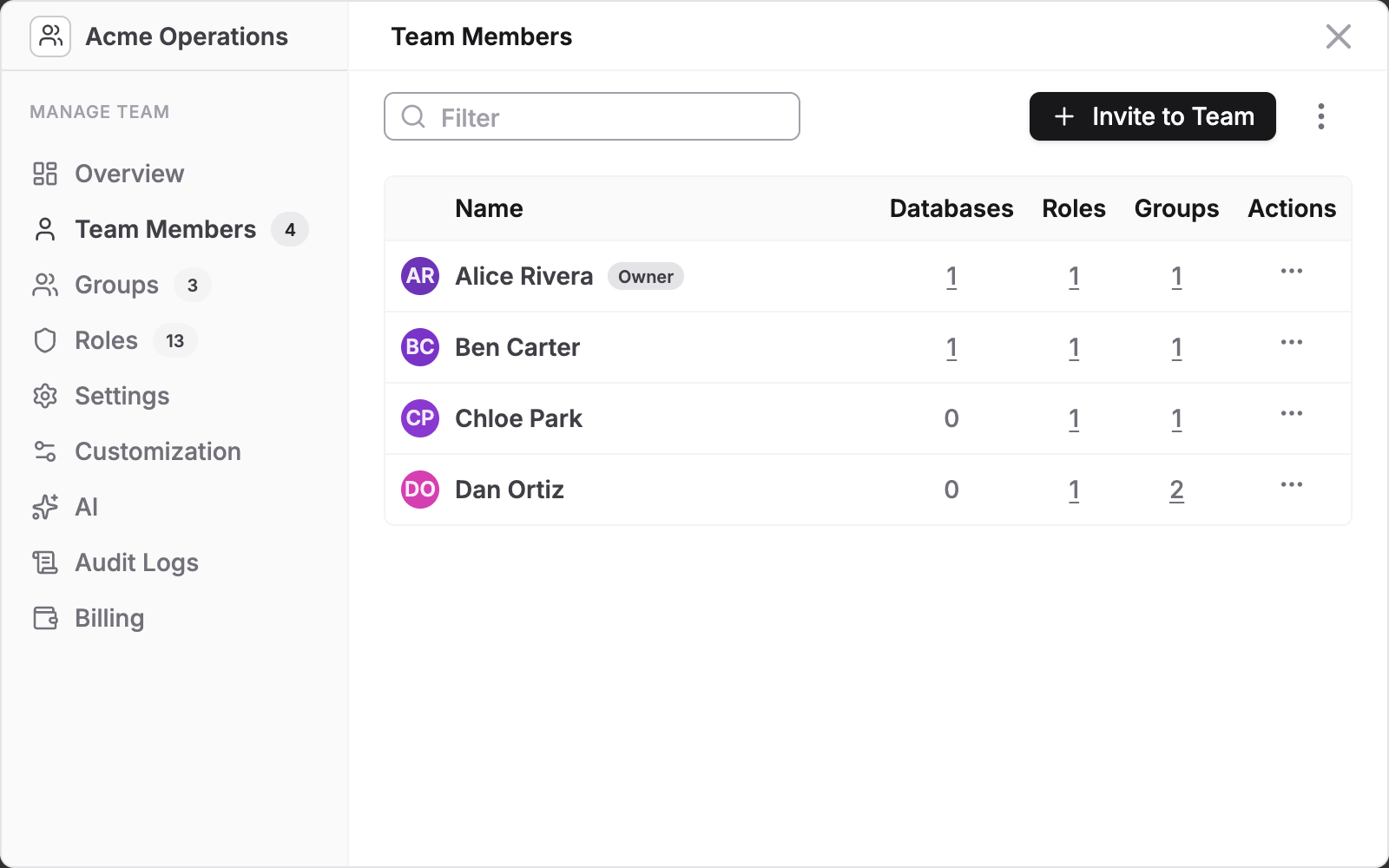1389x868 pixels.
Task: Open the Roles section label
Action: pos(107,340)
